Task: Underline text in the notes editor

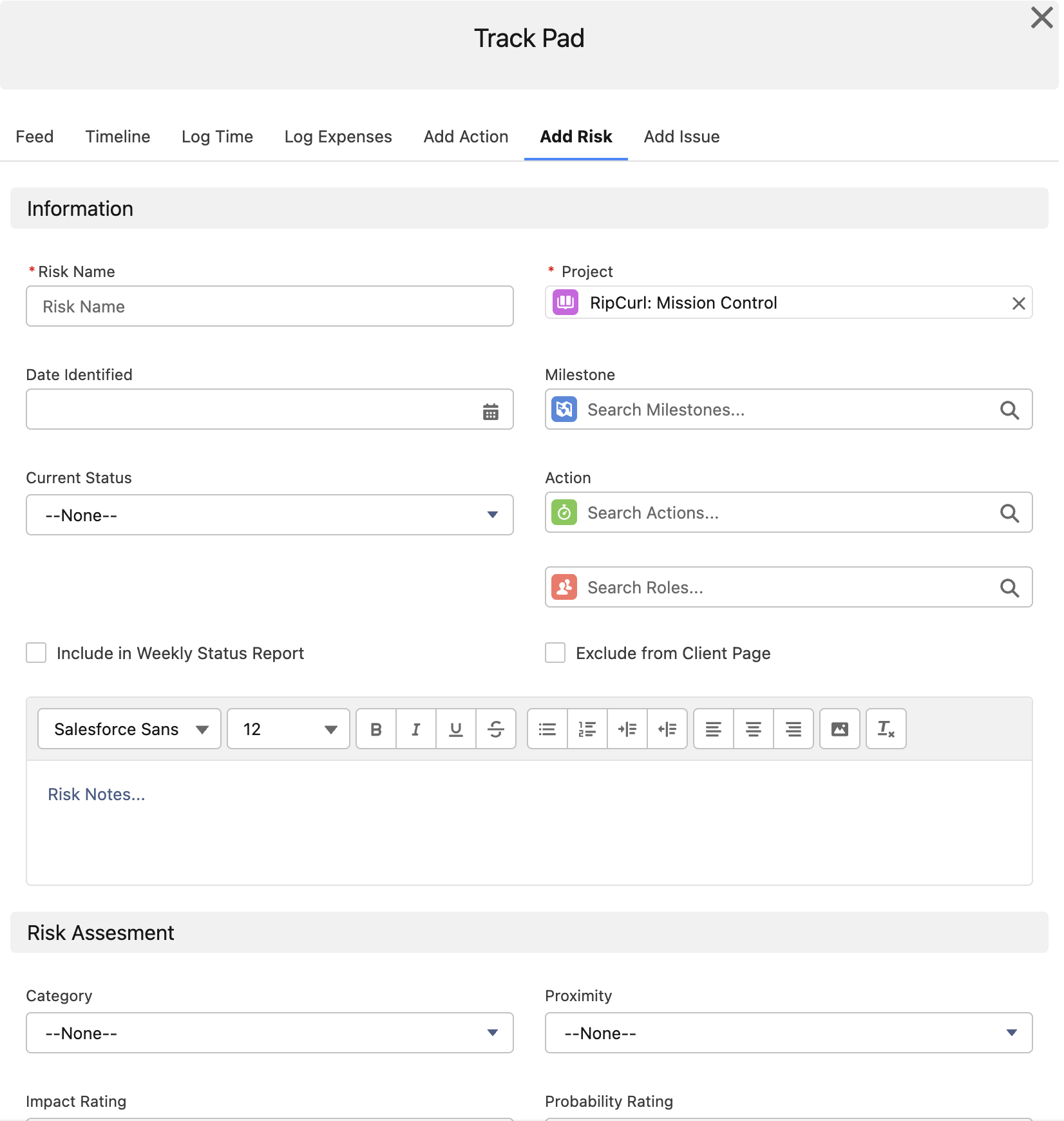Action: pos(456,729)
